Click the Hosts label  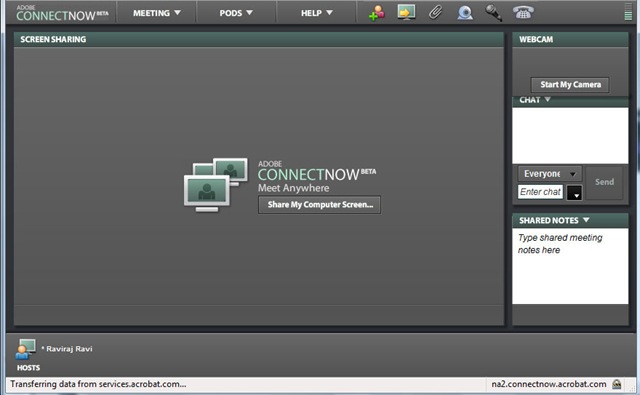[x=28, y=368]
